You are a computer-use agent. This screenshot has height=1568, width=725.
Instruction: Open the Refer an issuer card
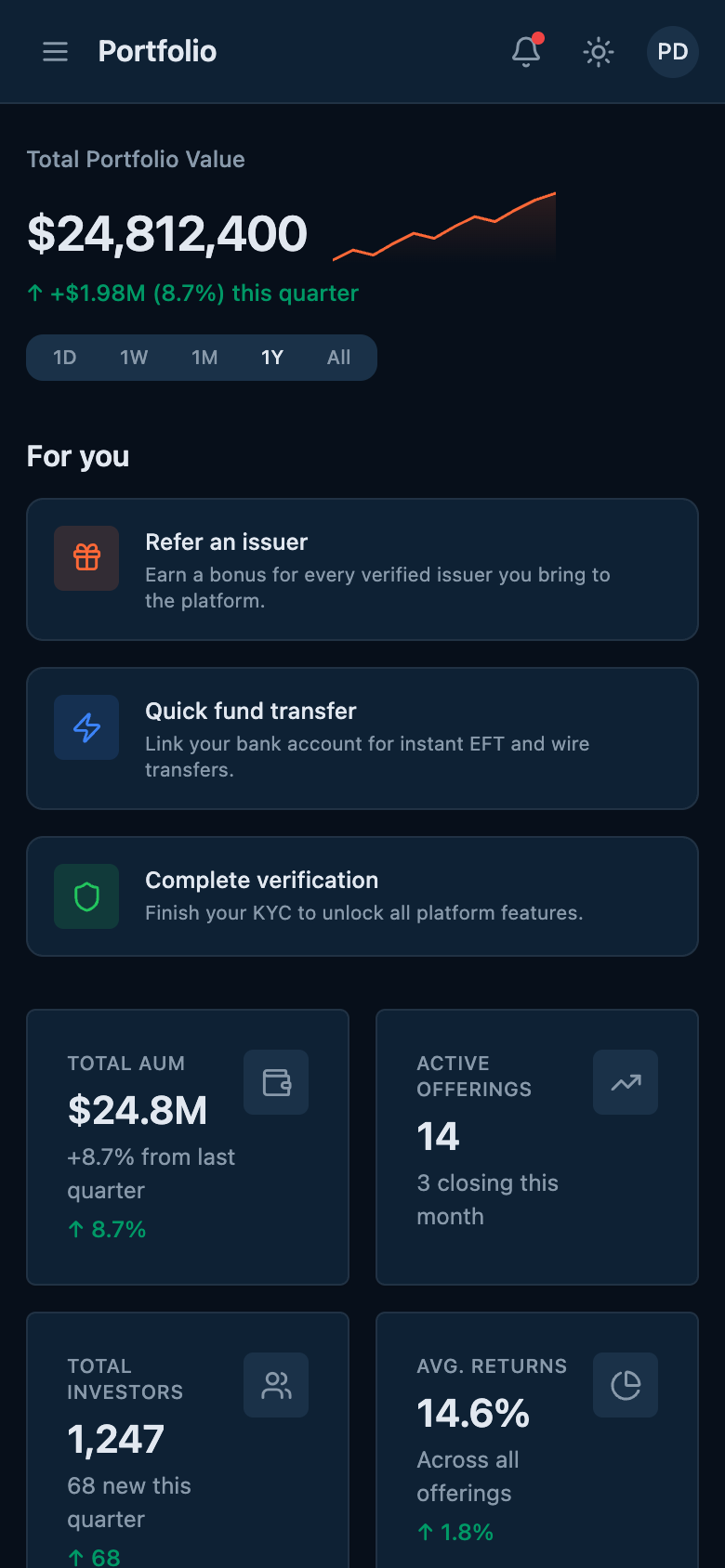coord(362,569)
